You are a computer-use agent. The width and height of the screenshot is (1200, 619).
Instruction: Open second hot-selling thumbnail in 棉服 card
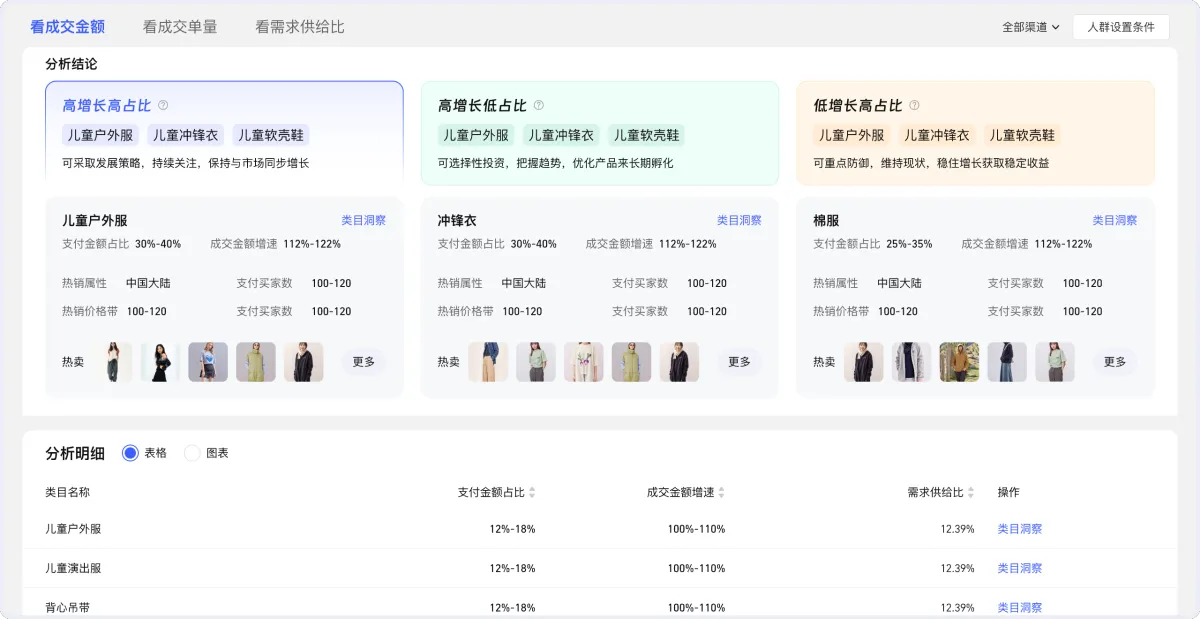[x=912, y=362]
